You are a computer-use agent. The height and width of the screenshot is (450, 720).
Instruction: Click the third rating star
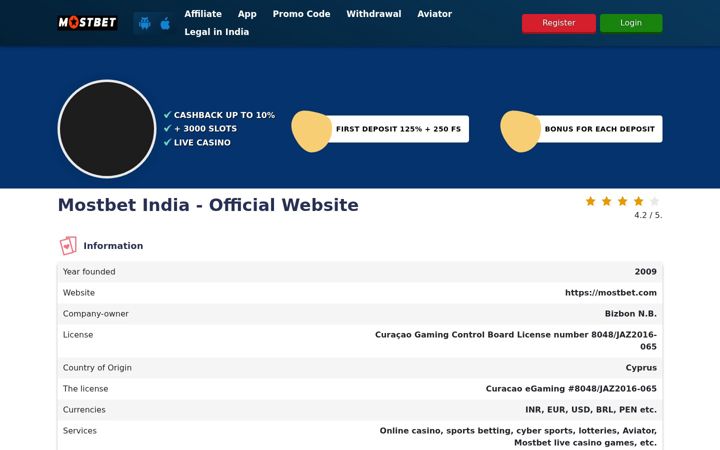(623, 201)
